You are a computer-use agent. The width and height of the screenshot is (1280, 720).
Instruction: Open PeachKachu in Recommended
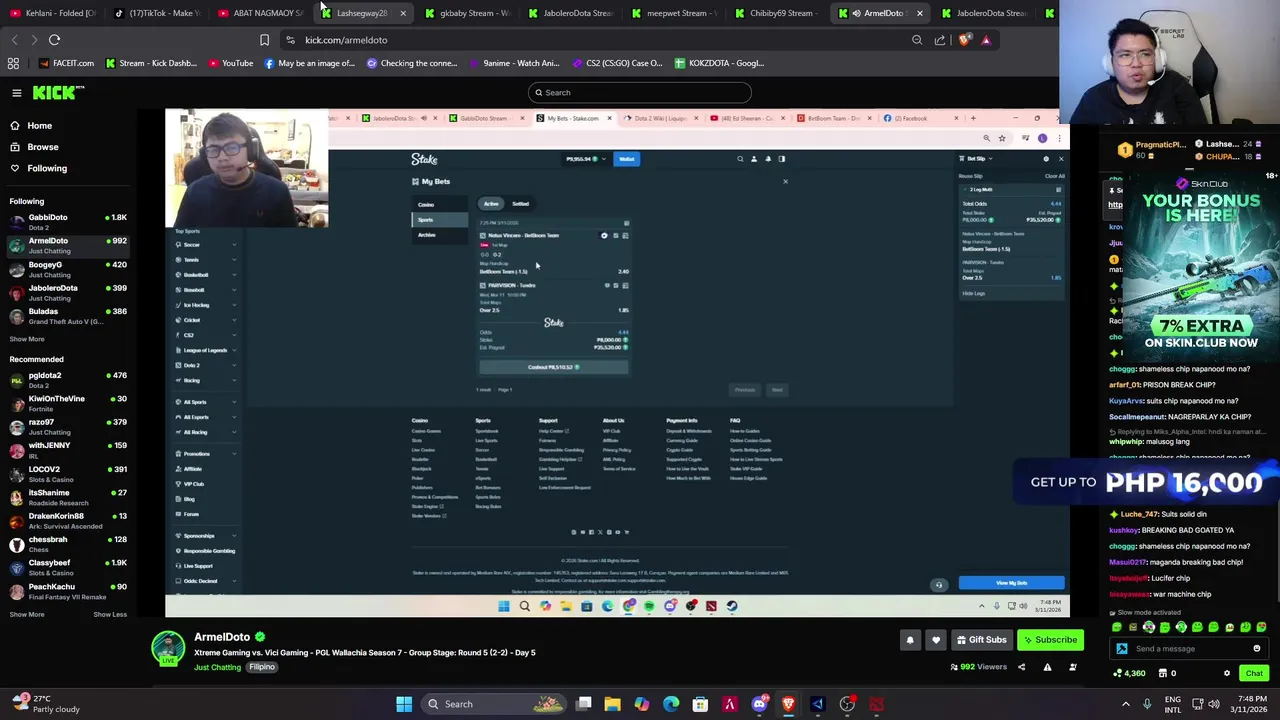tap(70, 591)
